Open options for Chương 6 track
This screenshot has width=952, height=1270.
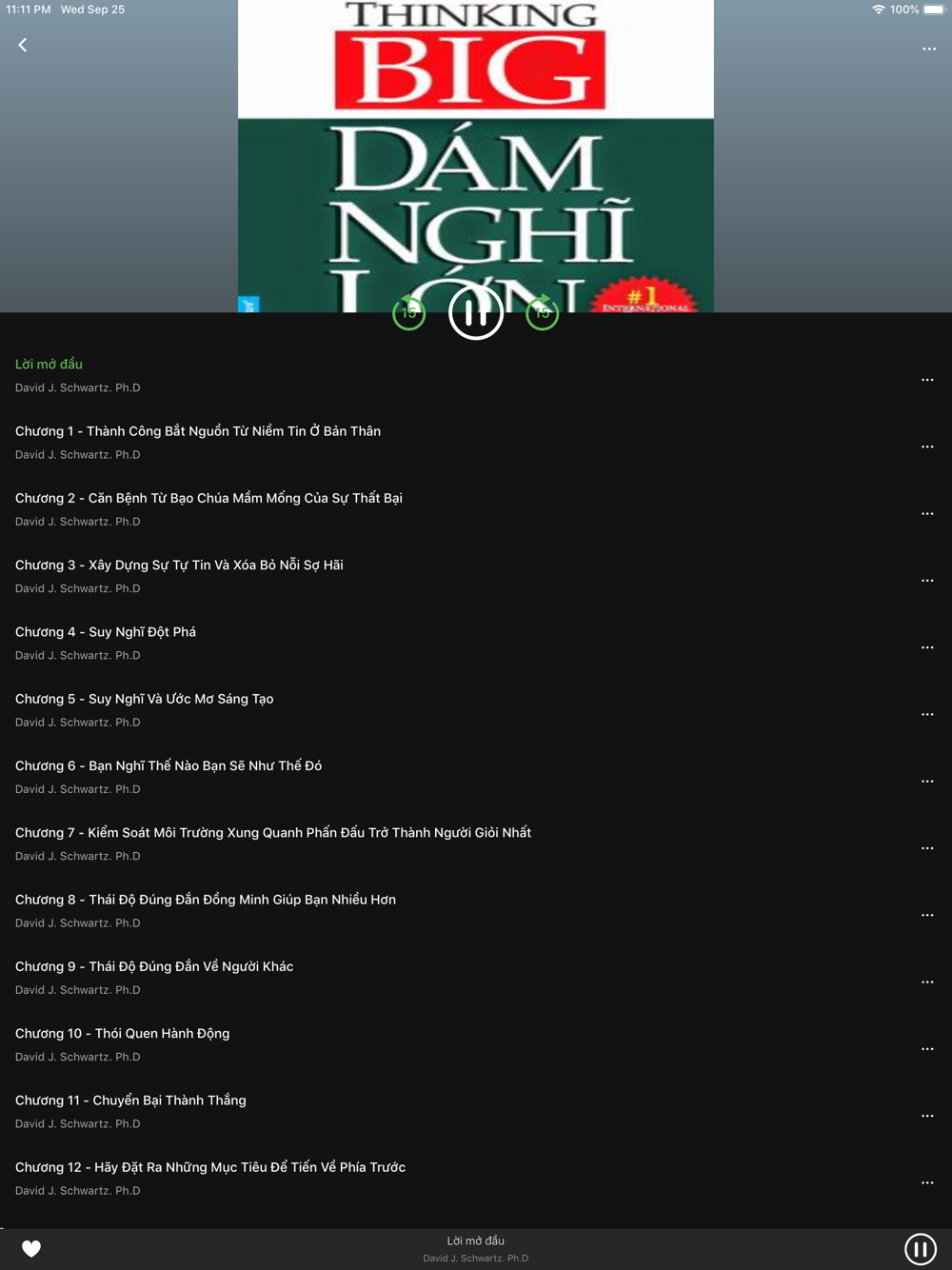(x=927, y=781)
